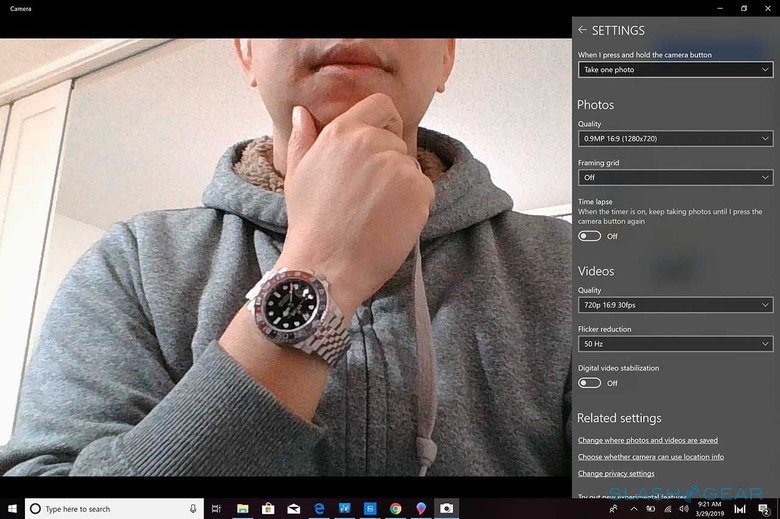780x519 pixels.
Task: Click the Cortana circle icon in search box
Action: coord(35,509)
